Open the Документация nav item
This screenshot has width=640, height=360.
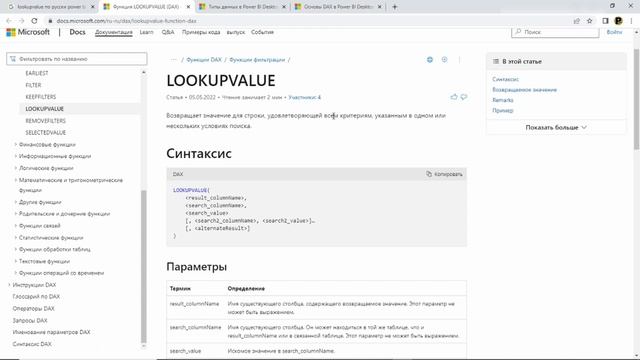click(113, 32)
